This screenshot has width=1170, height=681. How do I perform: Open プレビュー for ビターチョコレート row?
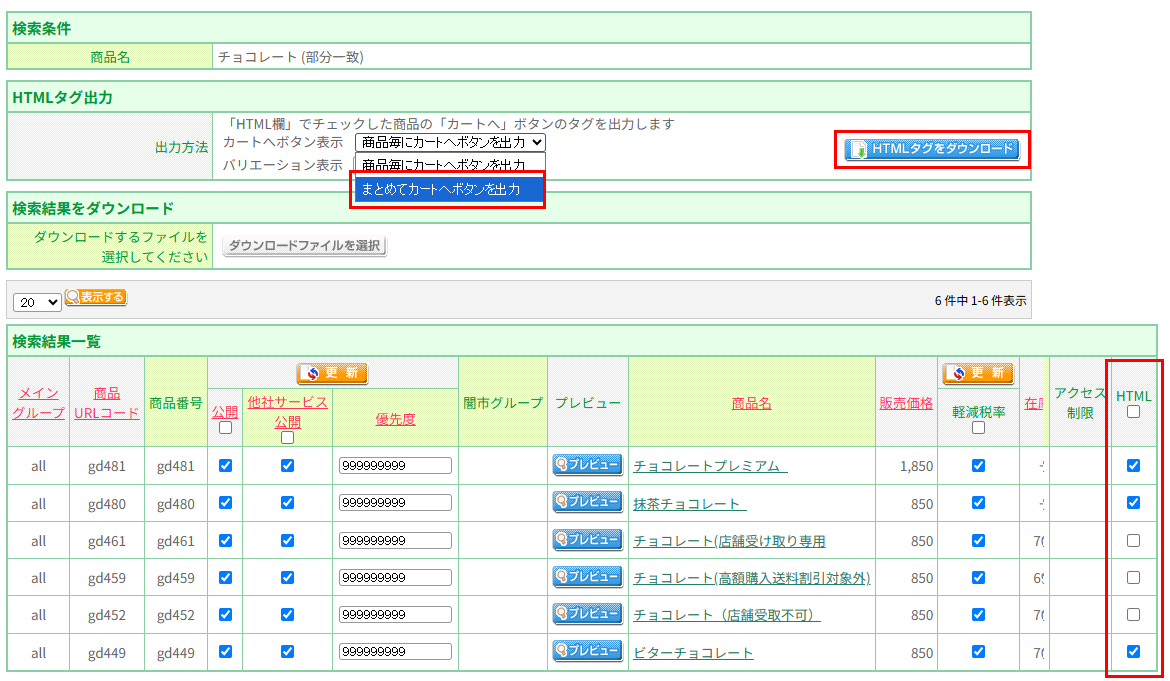(x=585, y=652)
